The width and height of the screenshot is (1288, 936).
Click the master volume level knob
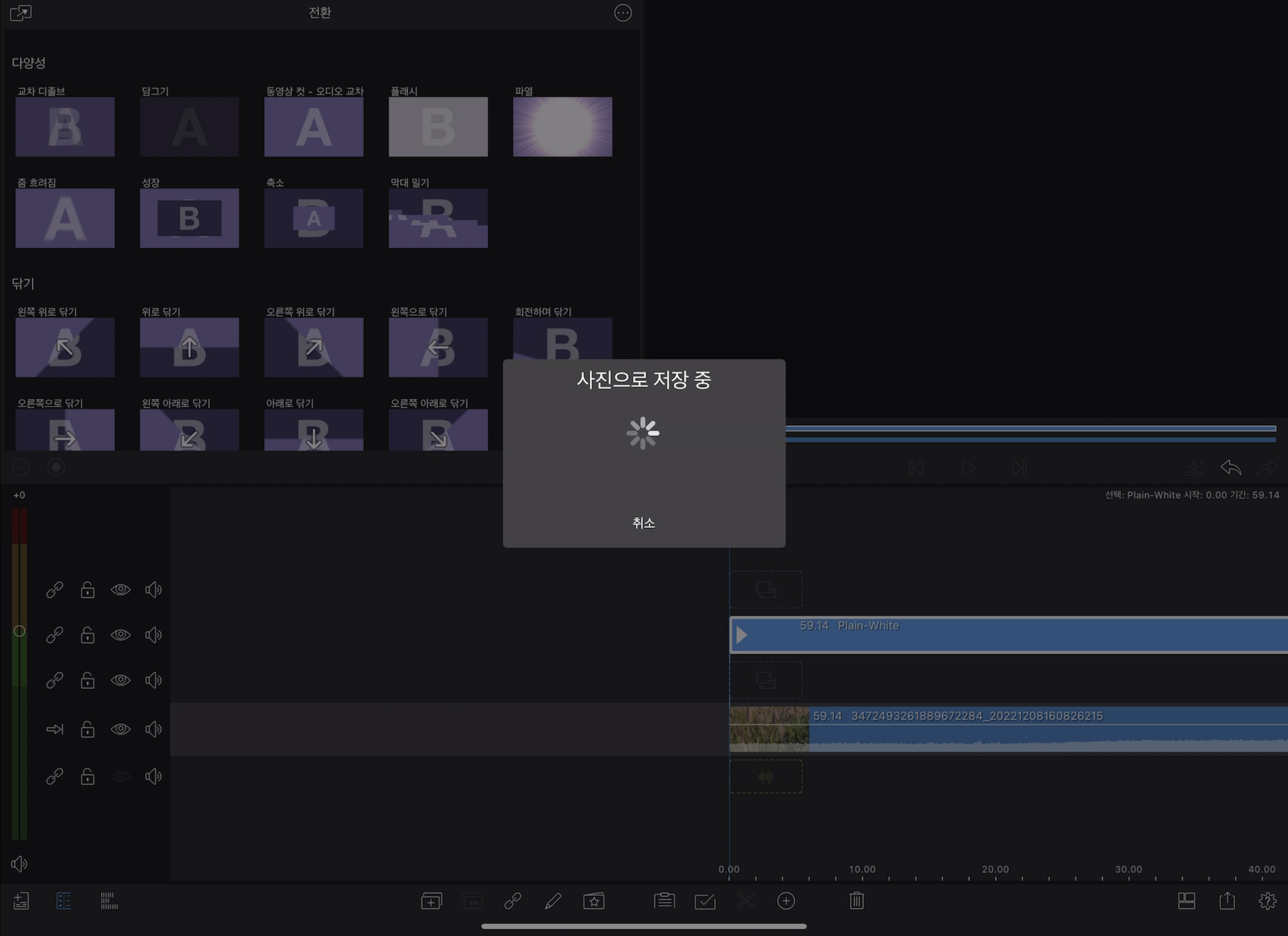tap(19, 631)
